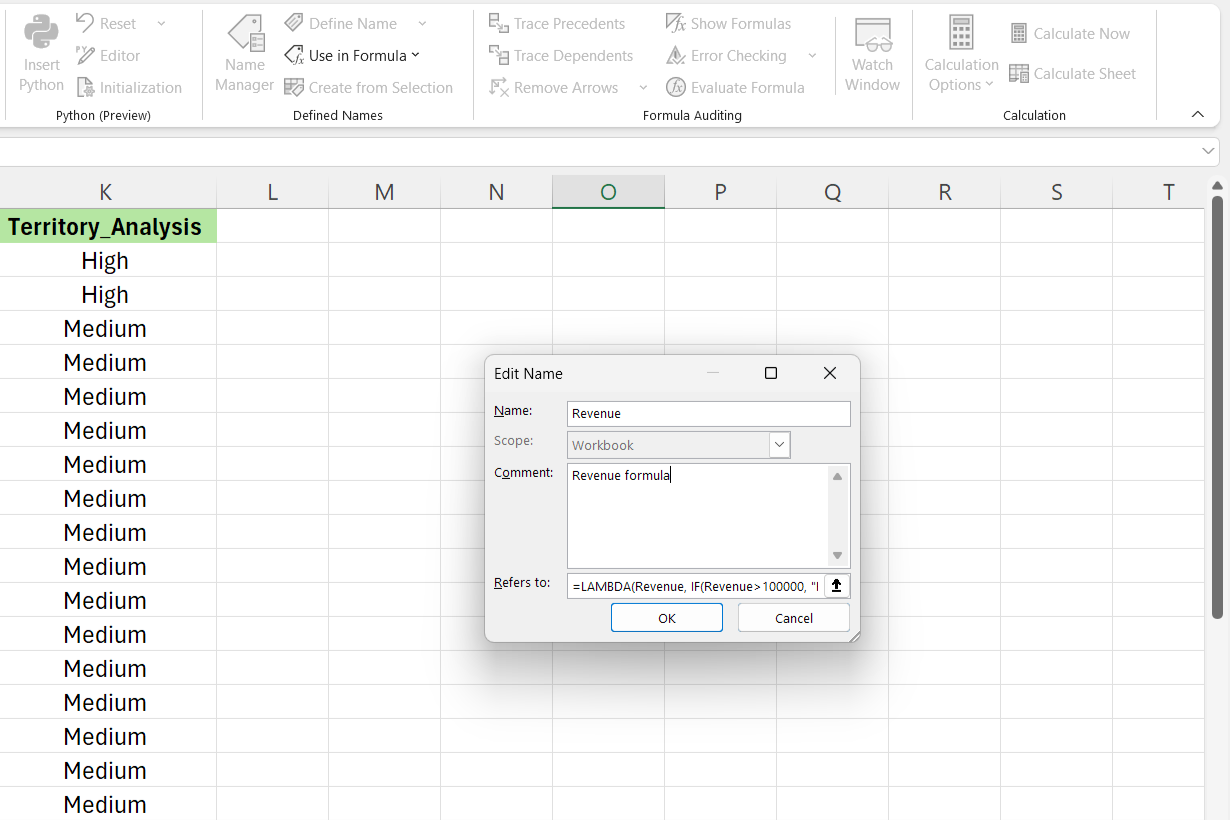Open the Use in Formula dropdown
Screen dimensions: 1230x820
[352, 55]
